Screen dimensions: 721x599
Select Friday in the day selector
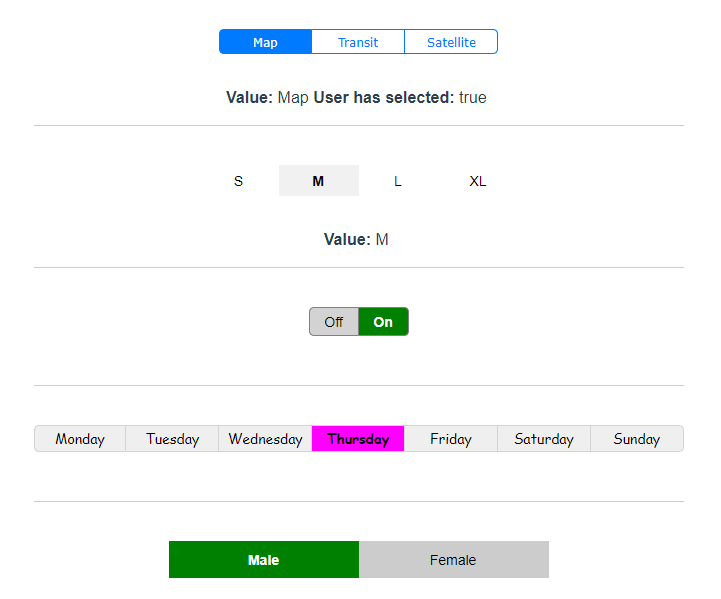pos(451,439)
